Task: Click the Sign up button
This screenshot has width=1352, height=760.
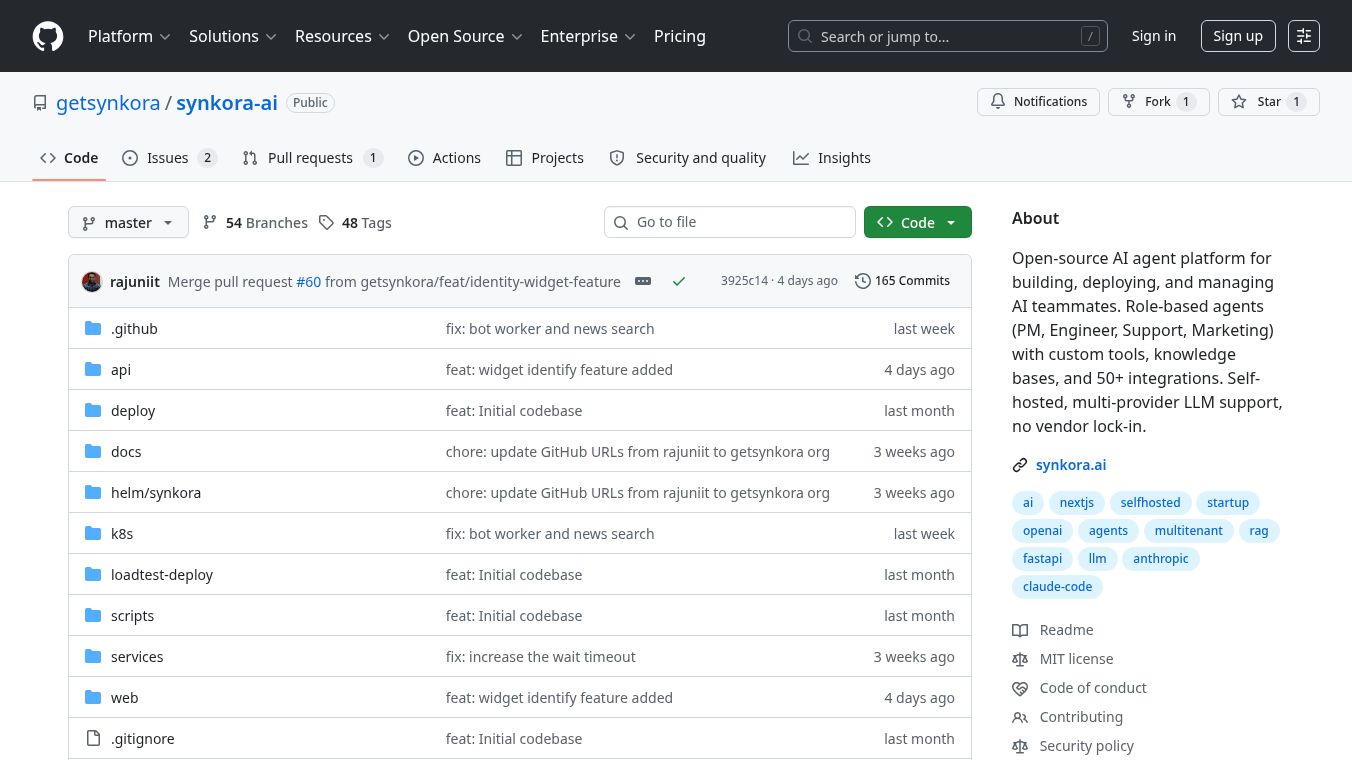Action: pyautogui.click(x=1237, y=36)
